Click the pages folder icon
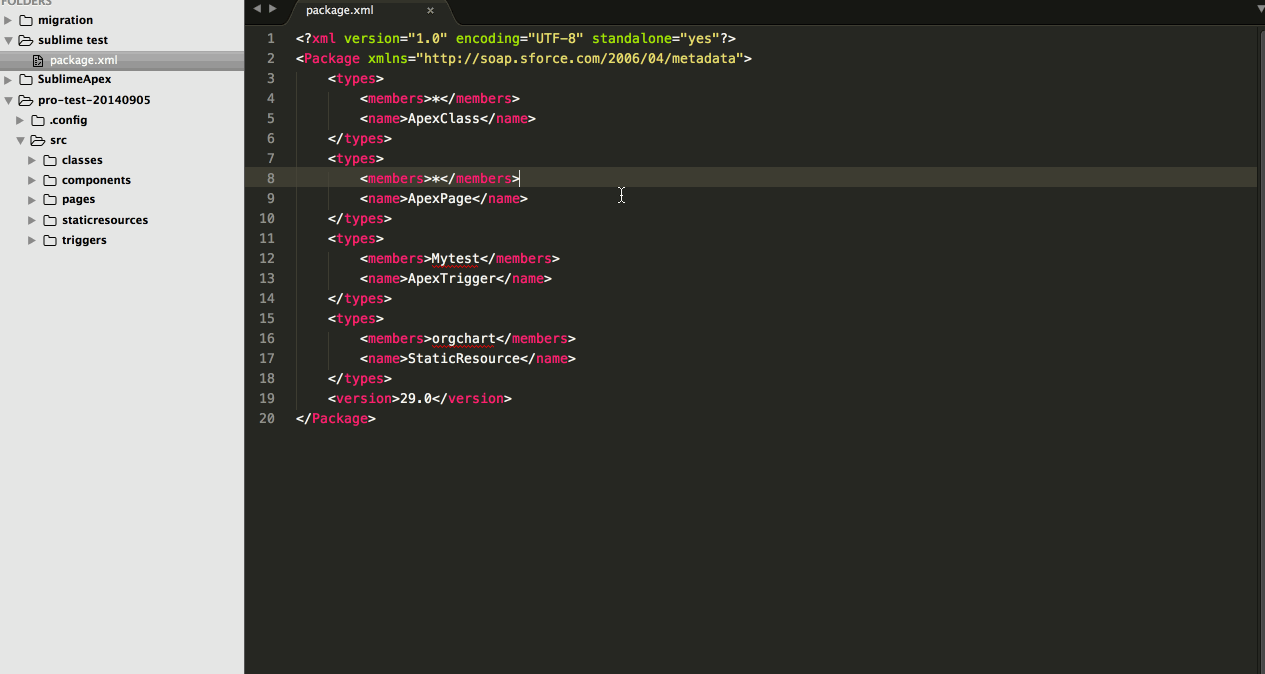The image size is (1265, 674). [50, 199]
